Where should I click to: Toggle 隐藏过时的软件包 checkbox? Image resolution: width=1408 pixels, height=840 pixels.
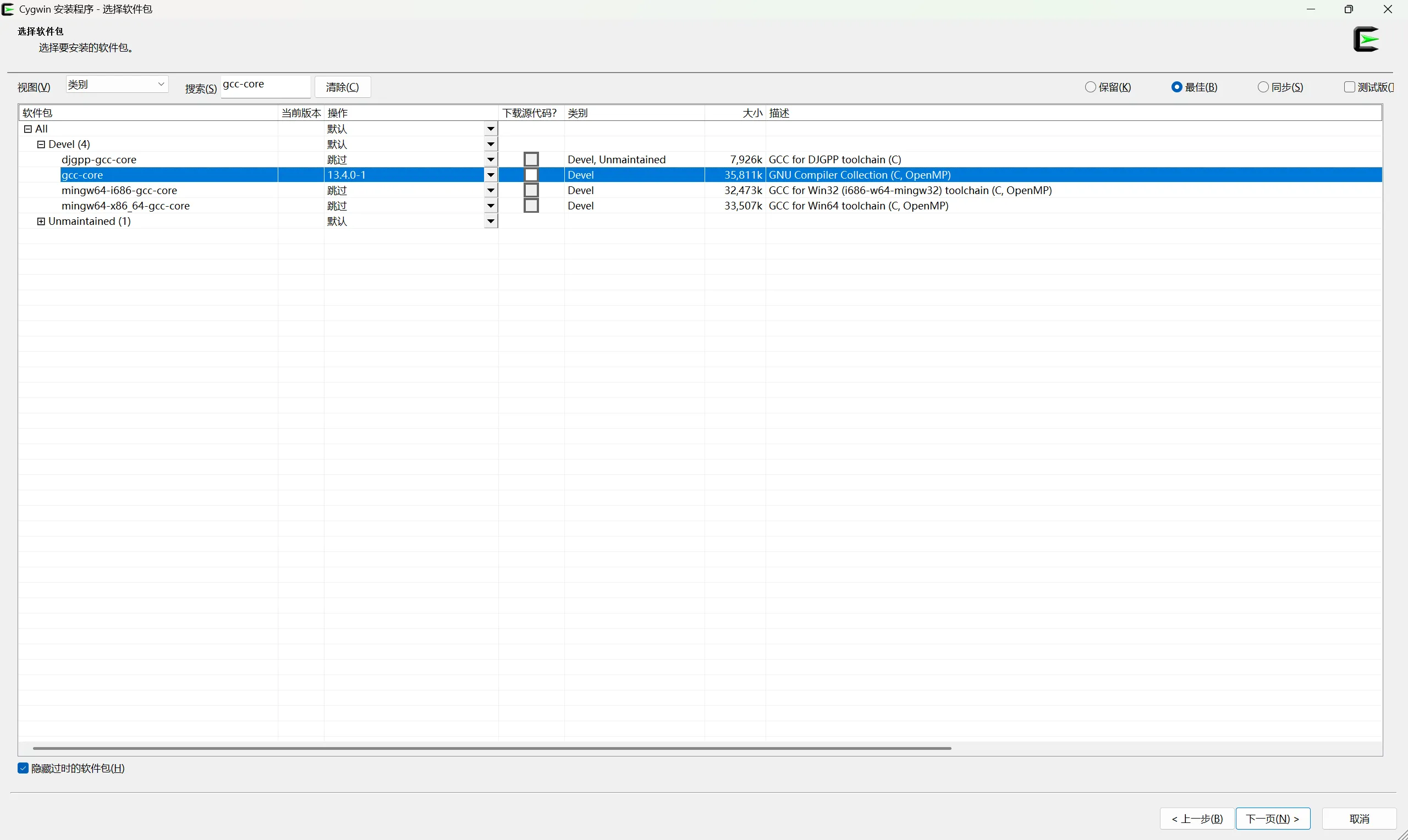23,768
